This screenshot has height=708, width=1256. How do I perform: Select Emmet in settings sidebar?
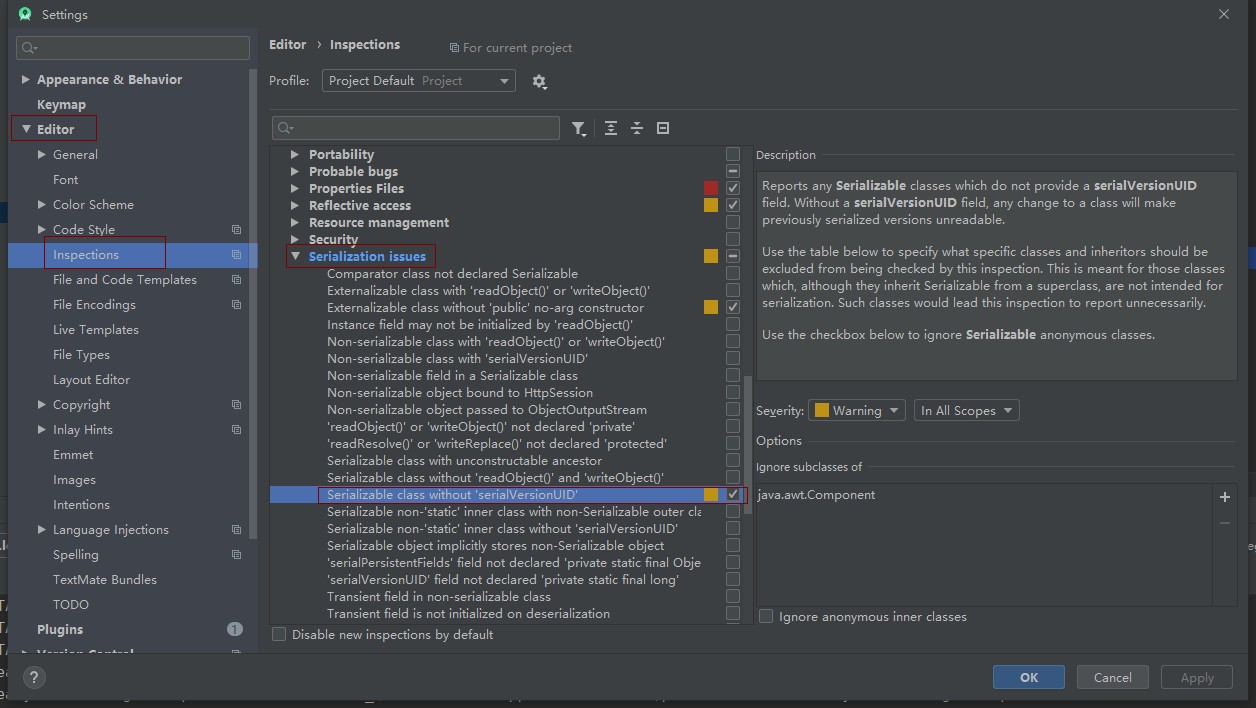[73, 455]
